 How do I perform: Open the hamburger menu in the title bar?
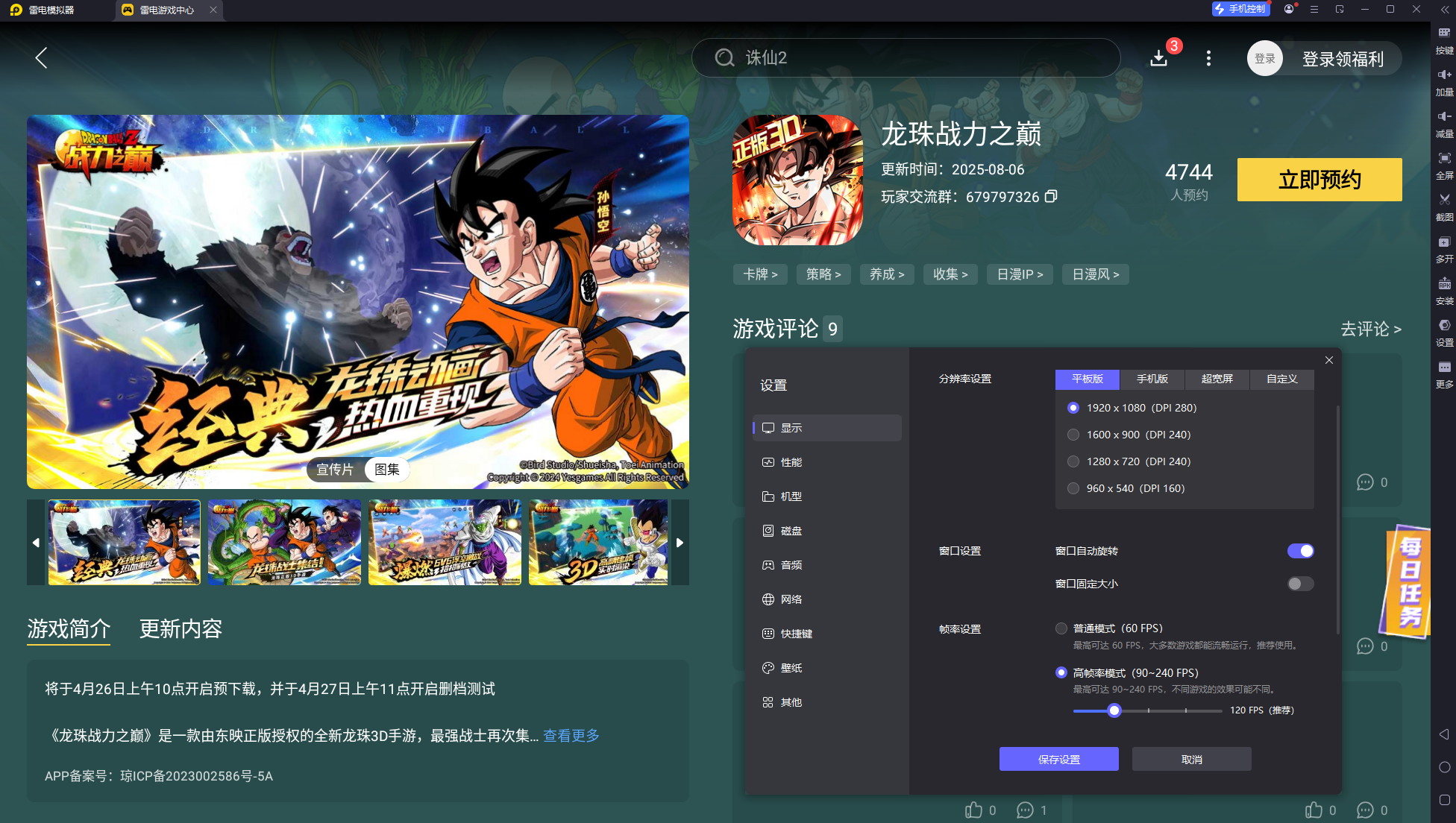1314,9
